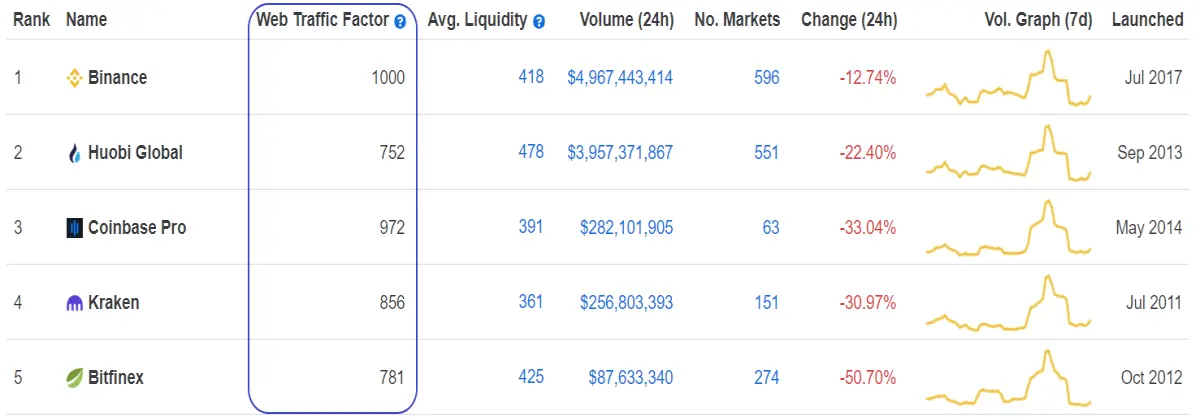Screen dimensions: 1200x420
Task: Click Binance liquidity value 418
Action: point(531,76)
